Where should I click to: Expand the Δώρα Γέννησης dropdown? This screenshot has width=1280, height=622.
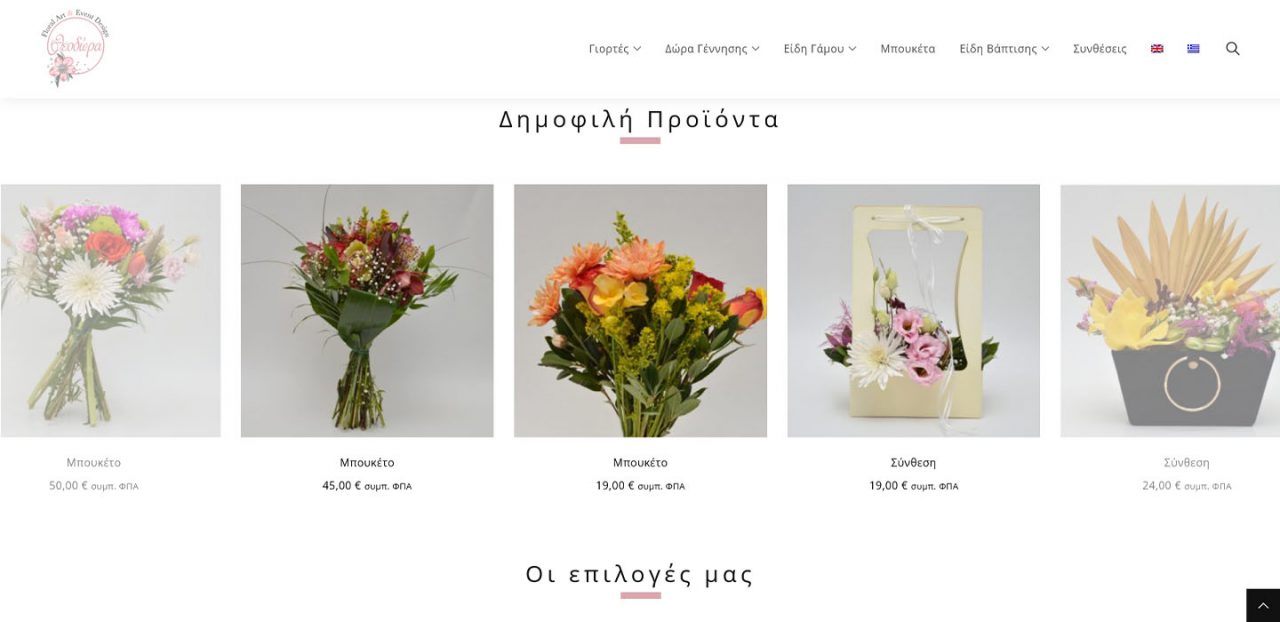[712, 48]
